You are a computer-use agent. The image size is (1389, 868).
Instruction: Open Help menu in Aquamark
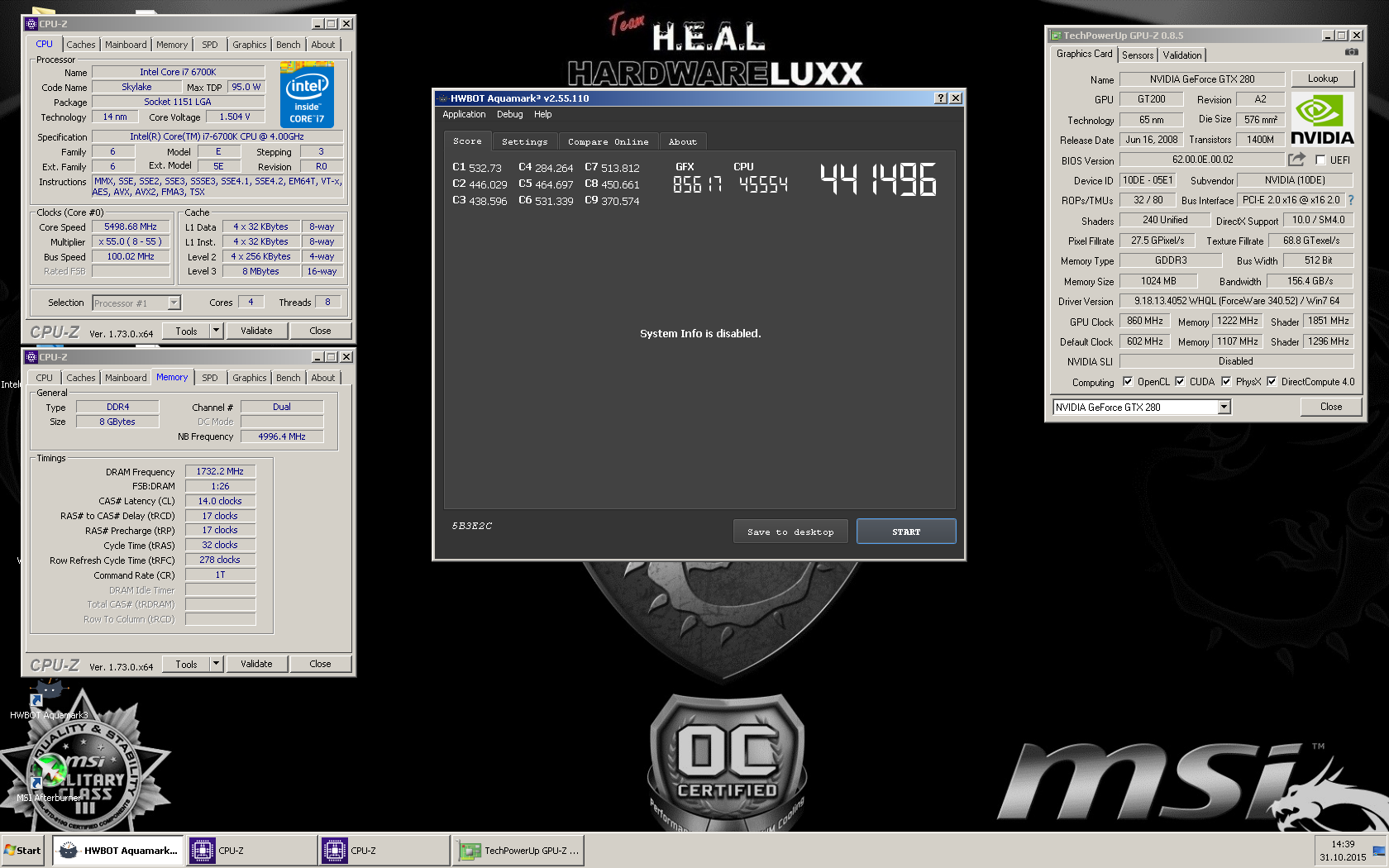pyautogui.click(x=542, y=114)
